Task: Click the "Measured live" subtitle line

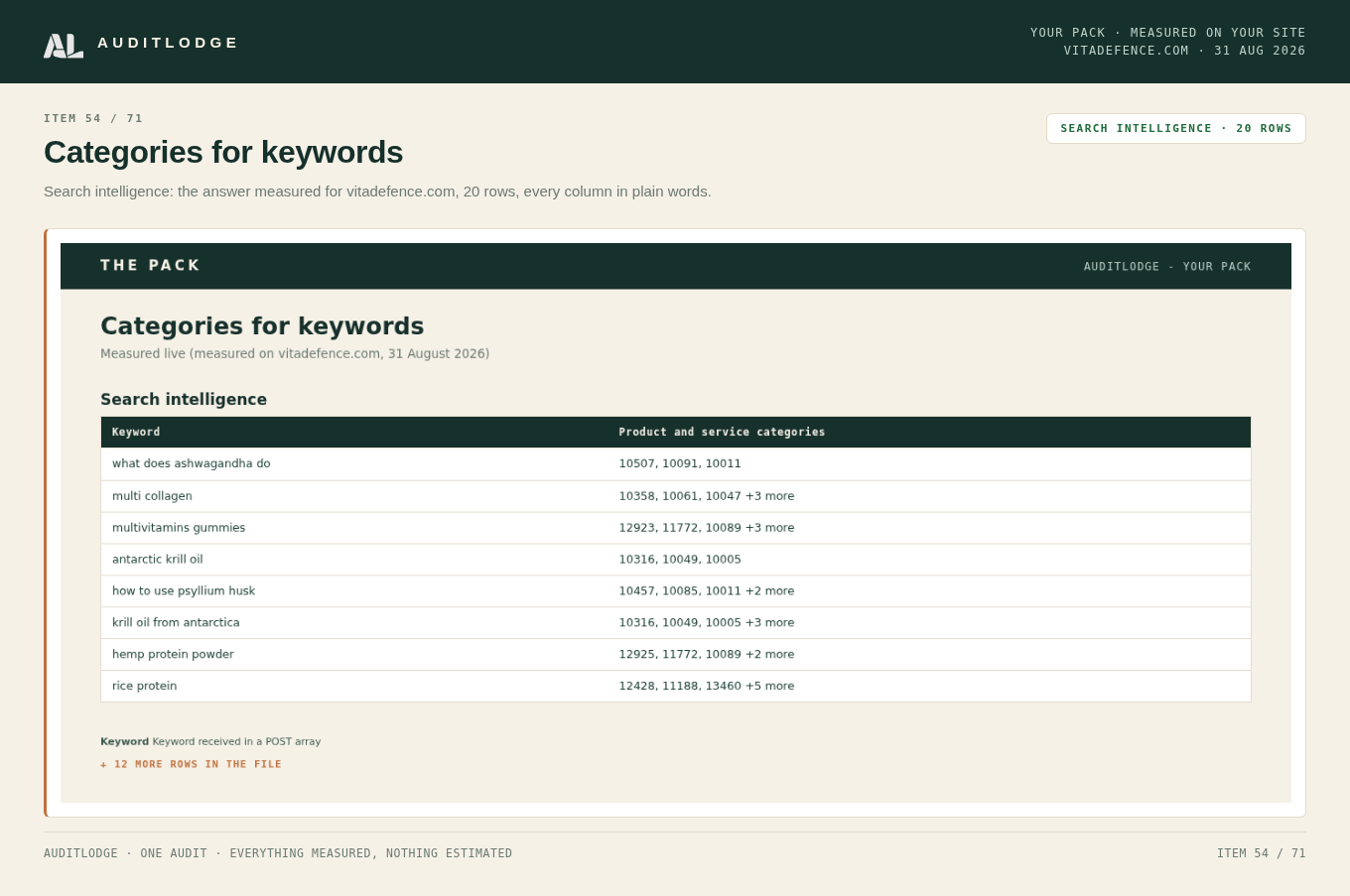Action: pyautogui.click(x=295, y=354)
